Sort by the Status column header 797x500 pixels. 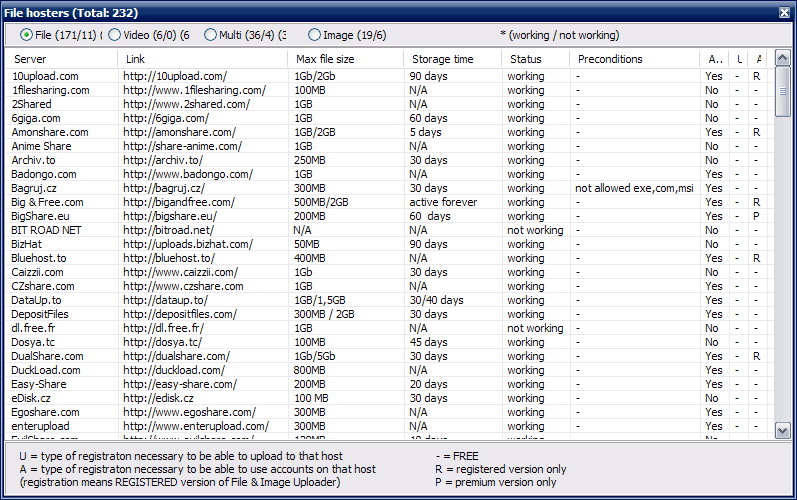pos(536,59)
